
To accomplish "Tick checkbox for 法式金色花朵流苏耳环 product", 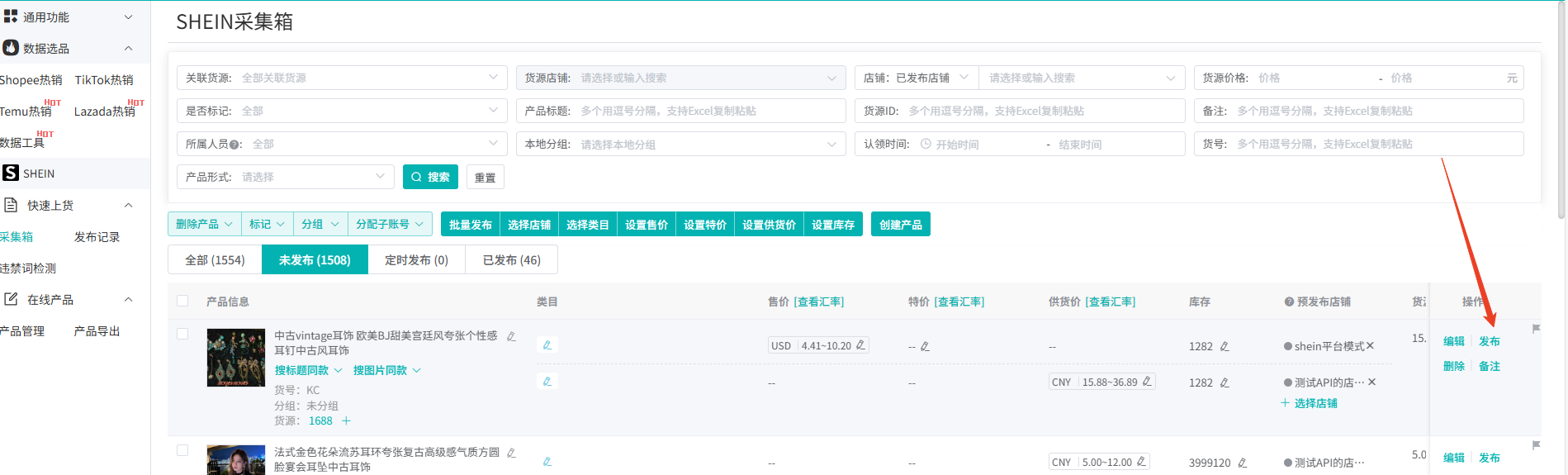I will coord(182,450).
